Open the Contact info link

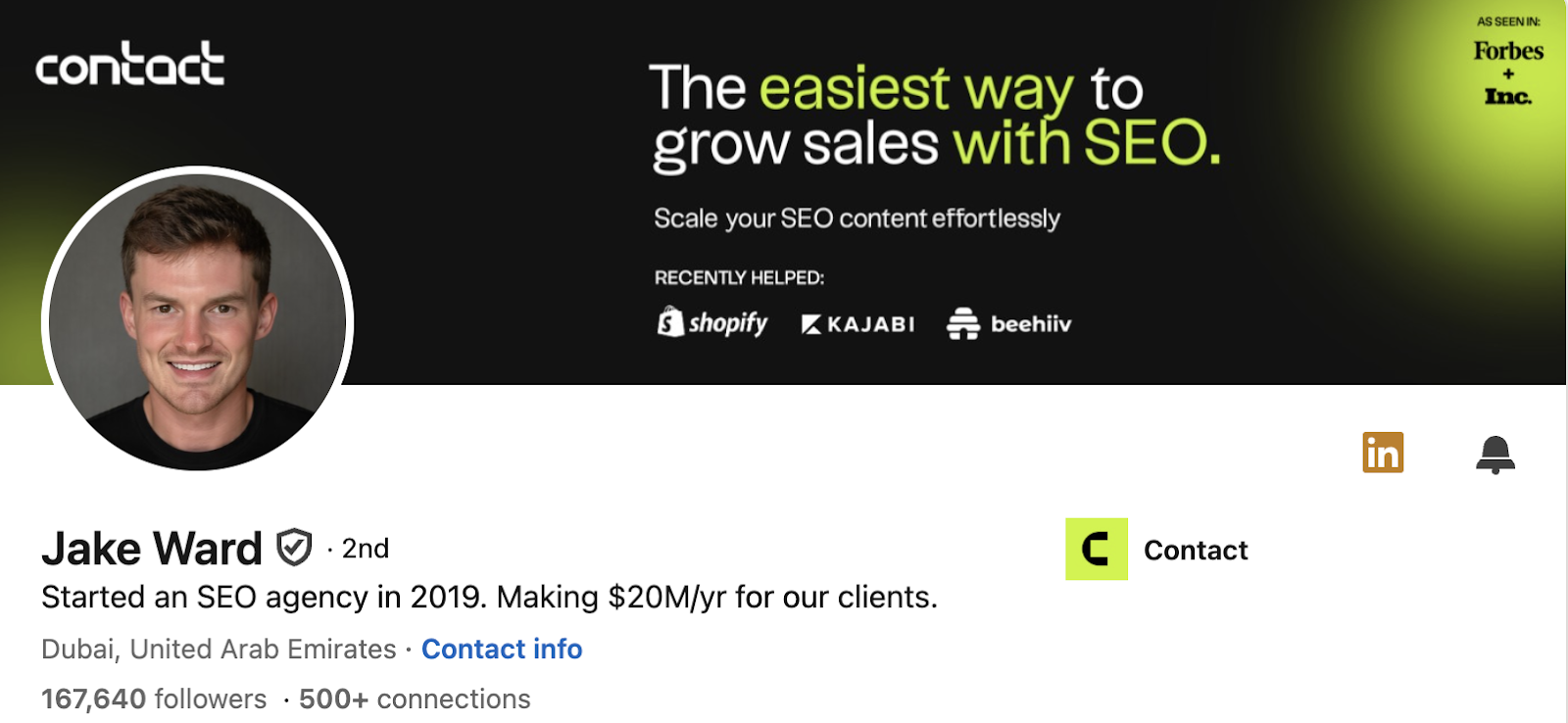tap(501, 649)
